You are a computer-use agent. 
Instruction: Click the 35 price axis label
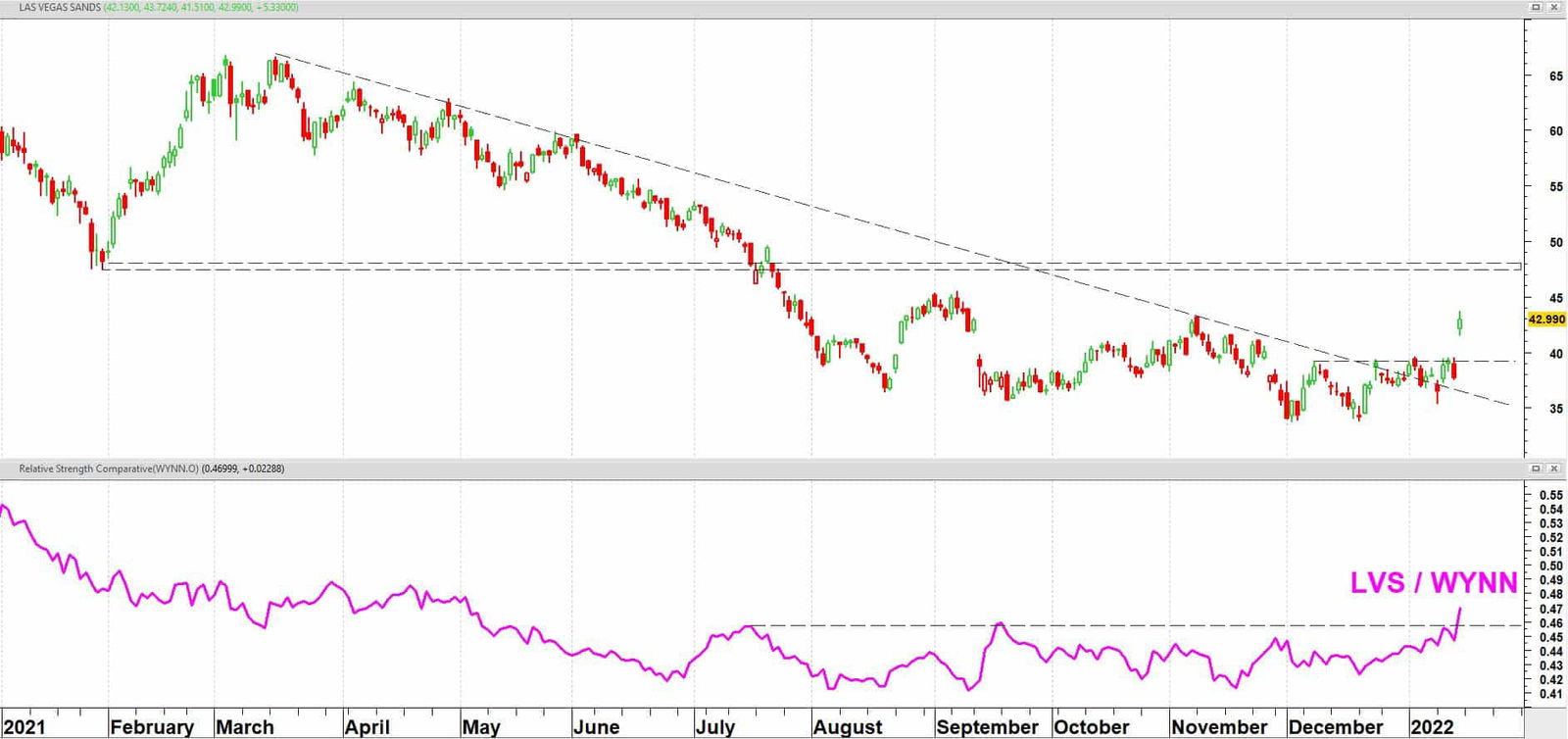pos(1555,409)
